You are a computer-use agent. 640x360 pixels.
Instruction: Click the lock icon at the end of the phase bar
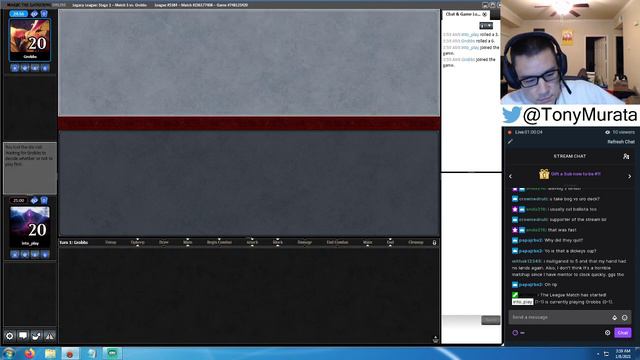(434, 242)
